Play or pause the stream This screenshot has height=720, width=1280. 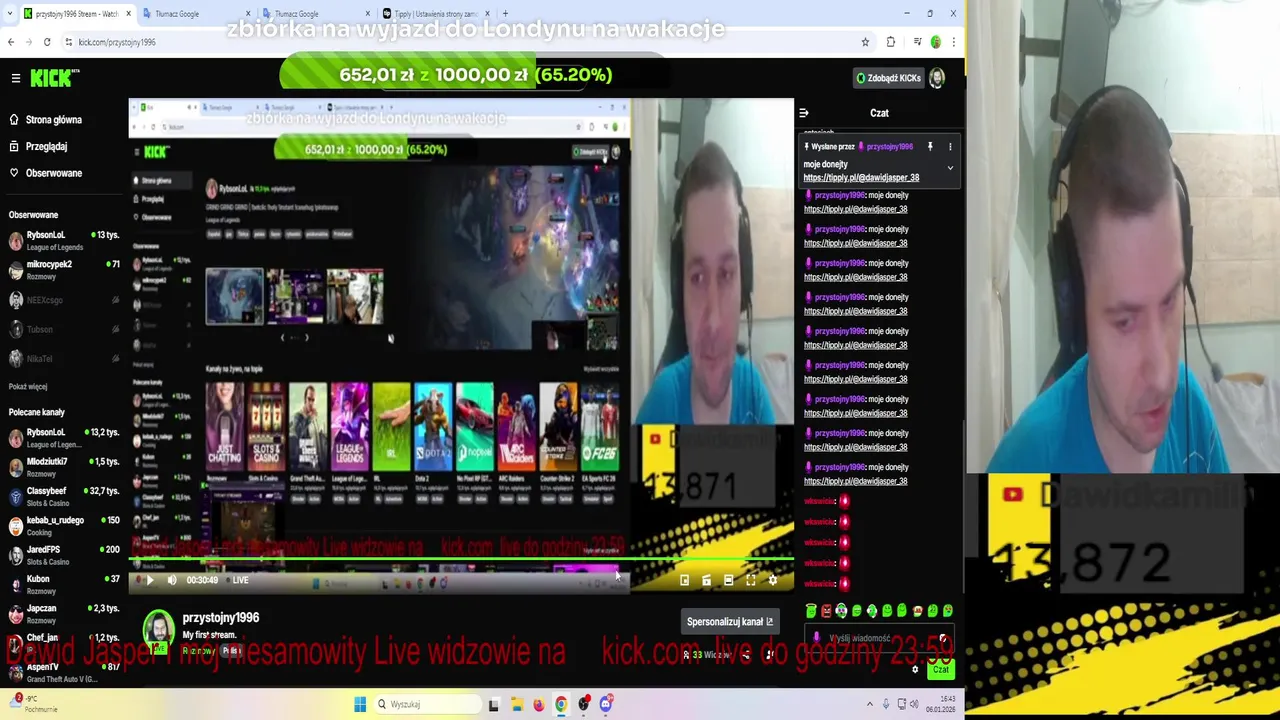[150, 580]
